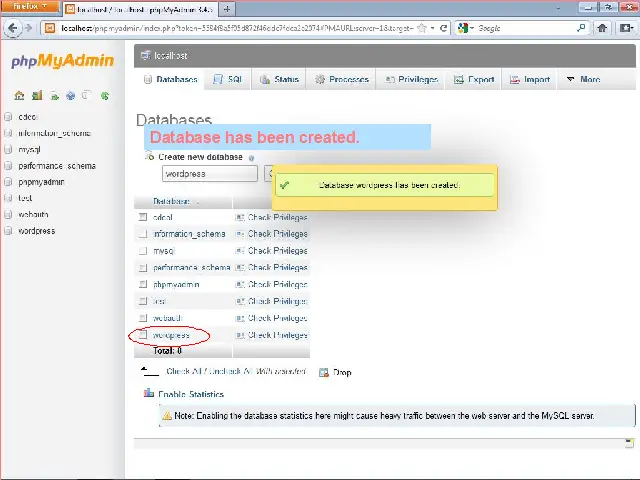Switch to the Databases tab
The height and width of the screenshot is (480, 640).
(171, 79)
